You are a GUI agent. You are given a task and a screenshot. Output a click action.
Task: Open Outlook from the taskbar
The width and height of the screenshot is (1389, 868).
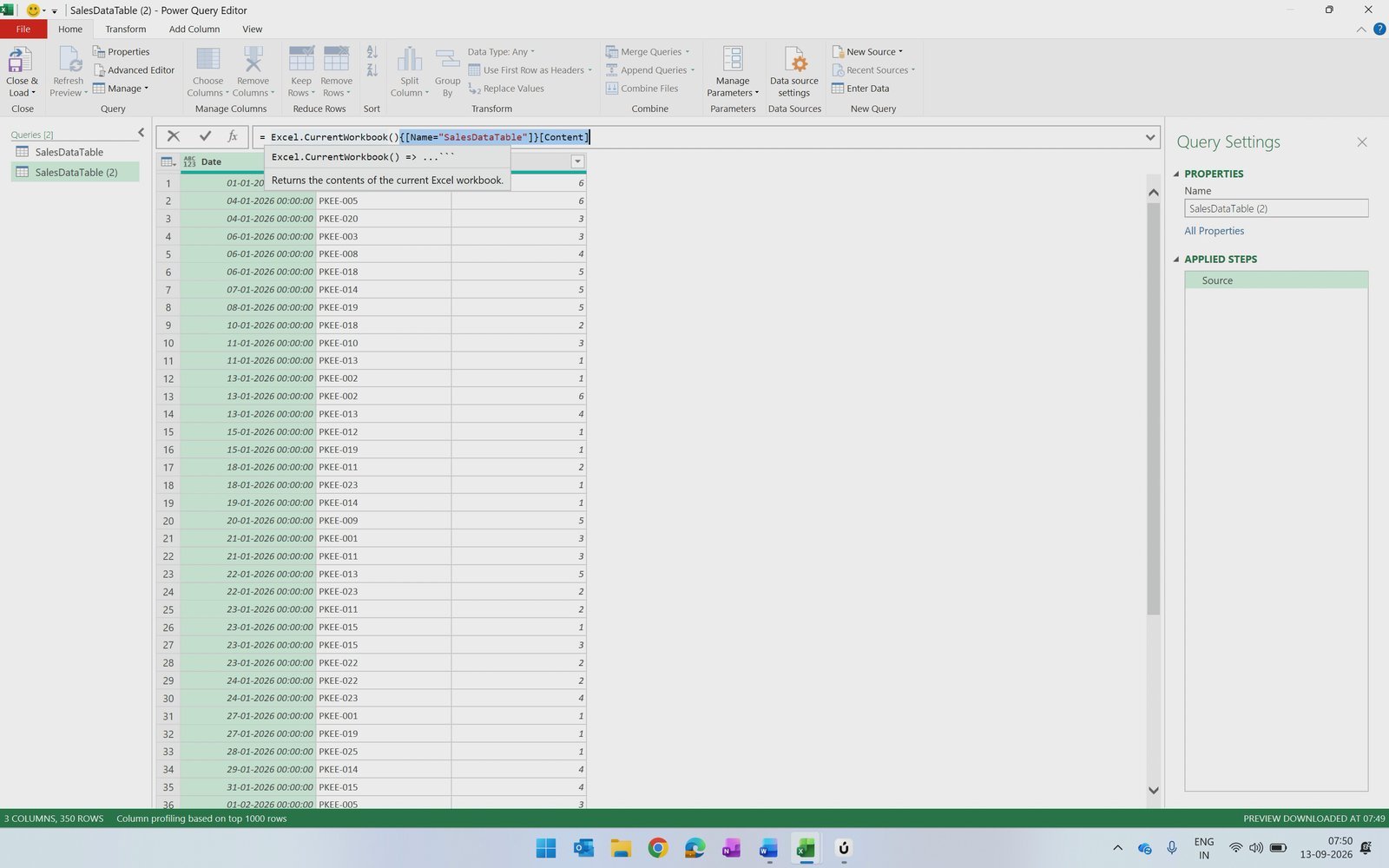pos(583,848)
